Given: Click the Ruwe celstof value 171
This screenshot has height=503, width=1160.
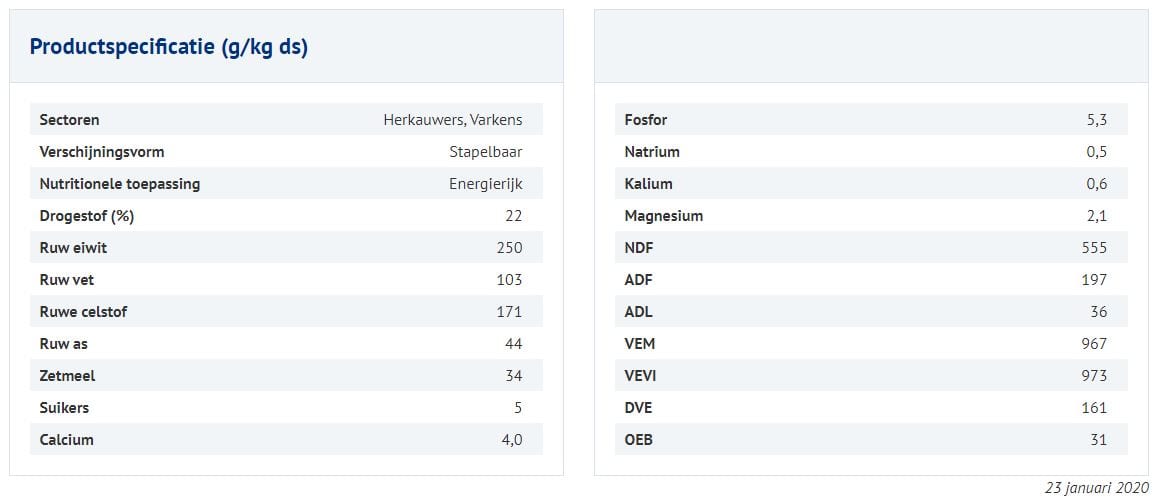Looking at the screenshot, I should point(509,312).
